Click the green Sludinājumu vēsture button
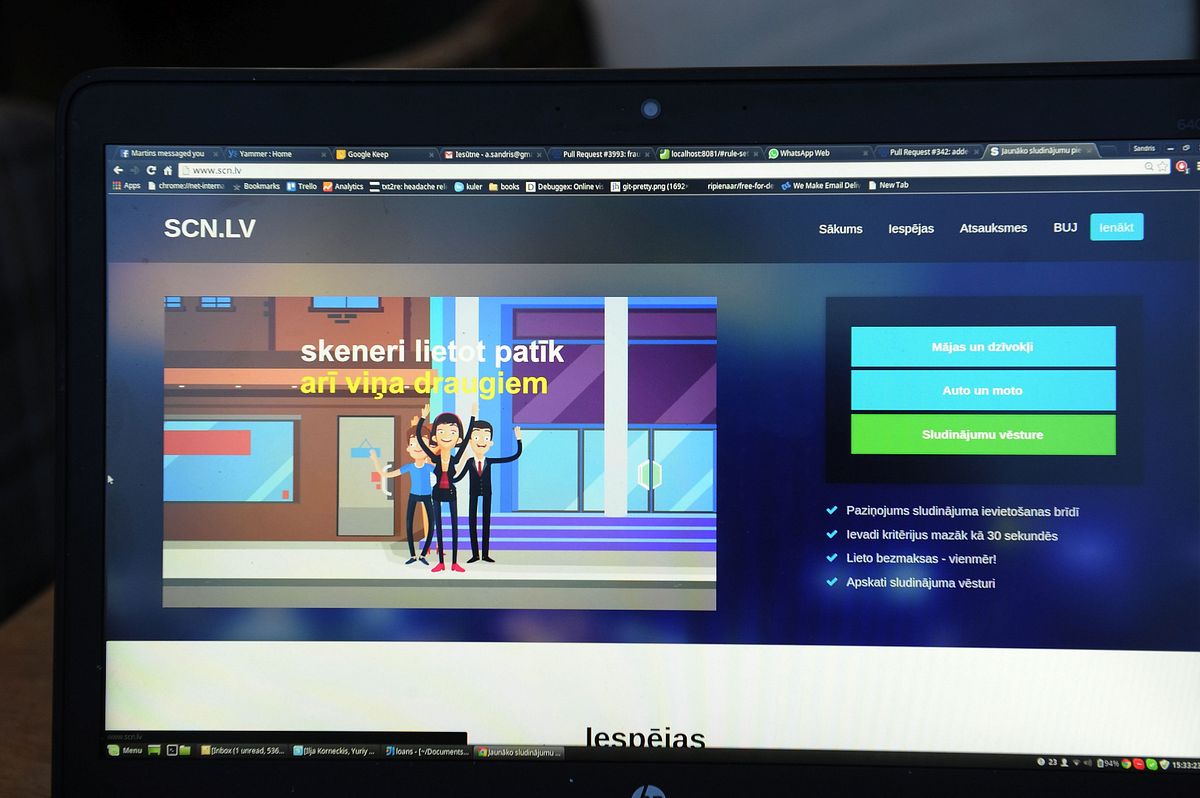Screen dimensions: 1200x798 [x=982, y=435]
